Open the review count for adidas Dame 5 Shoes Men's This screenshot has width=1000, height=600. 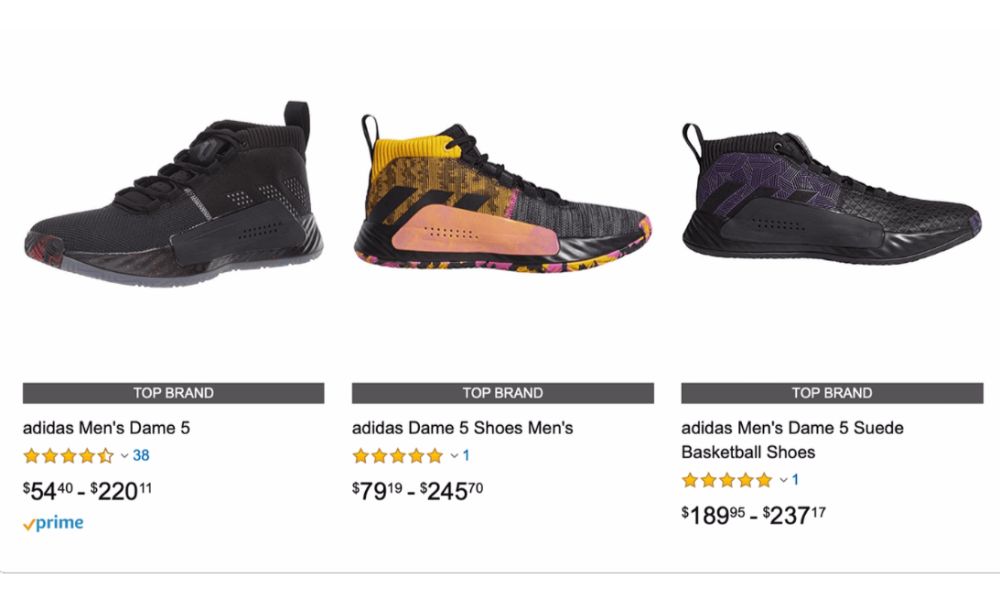(x=466, y=456)
